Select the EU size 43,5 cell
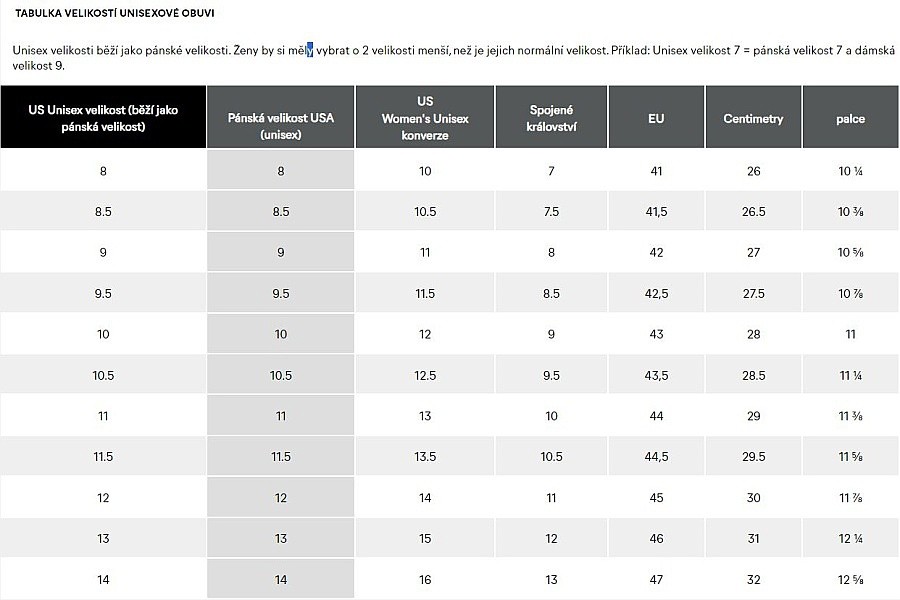The image size is (900, 600). [656, 375]
